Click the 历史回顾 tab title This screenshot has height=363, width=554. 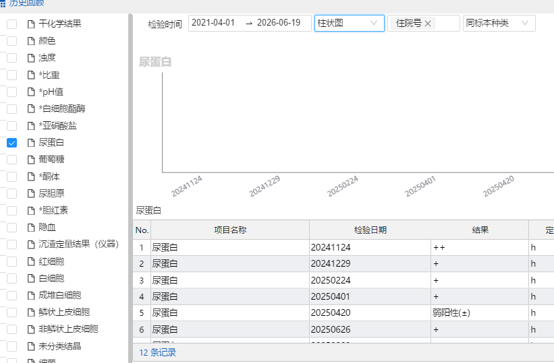(x=26, y=4)
